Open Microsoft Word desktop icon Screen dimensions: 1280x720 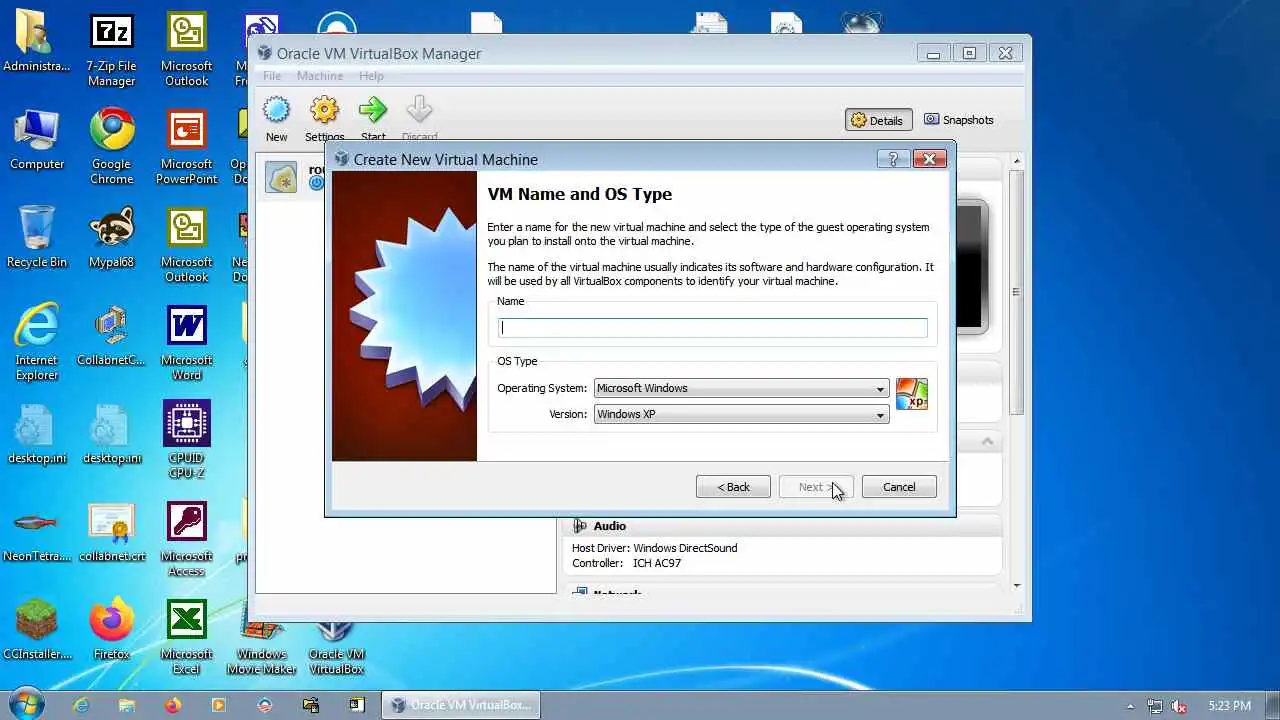(x=186, y=344)
